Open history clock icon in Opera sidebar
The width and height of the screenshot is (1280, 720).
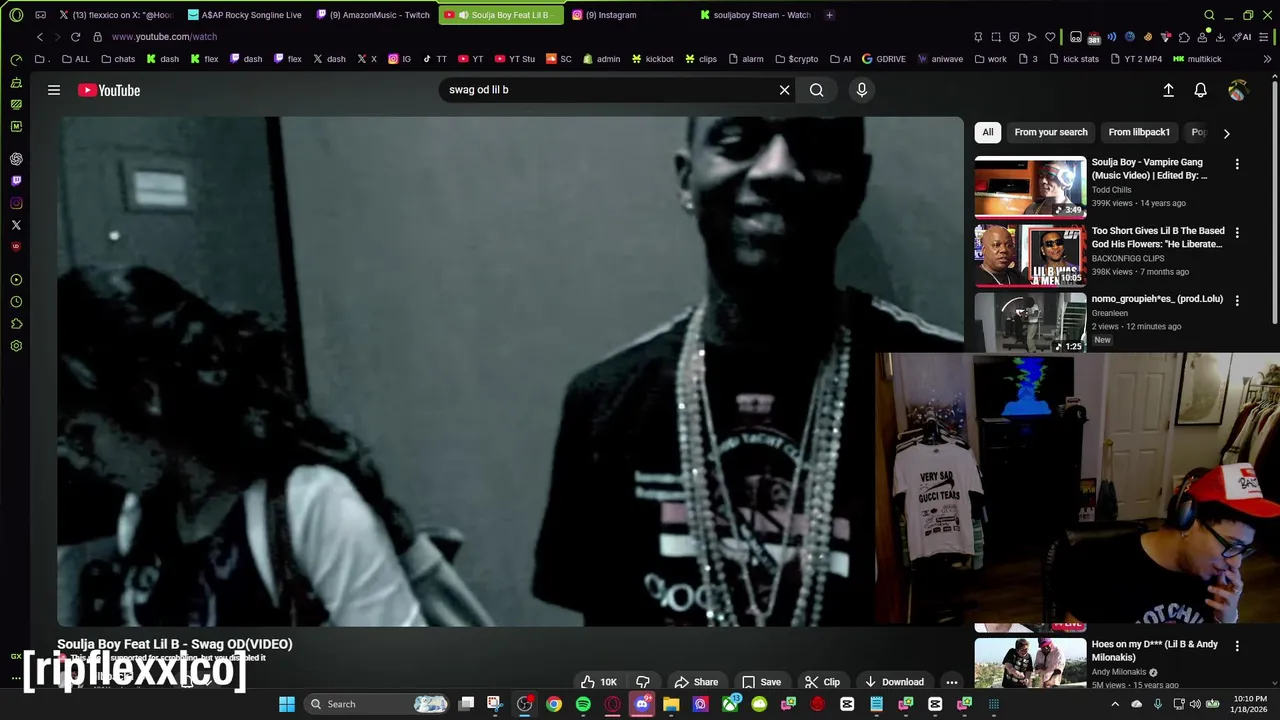click(x=16, y=302)
